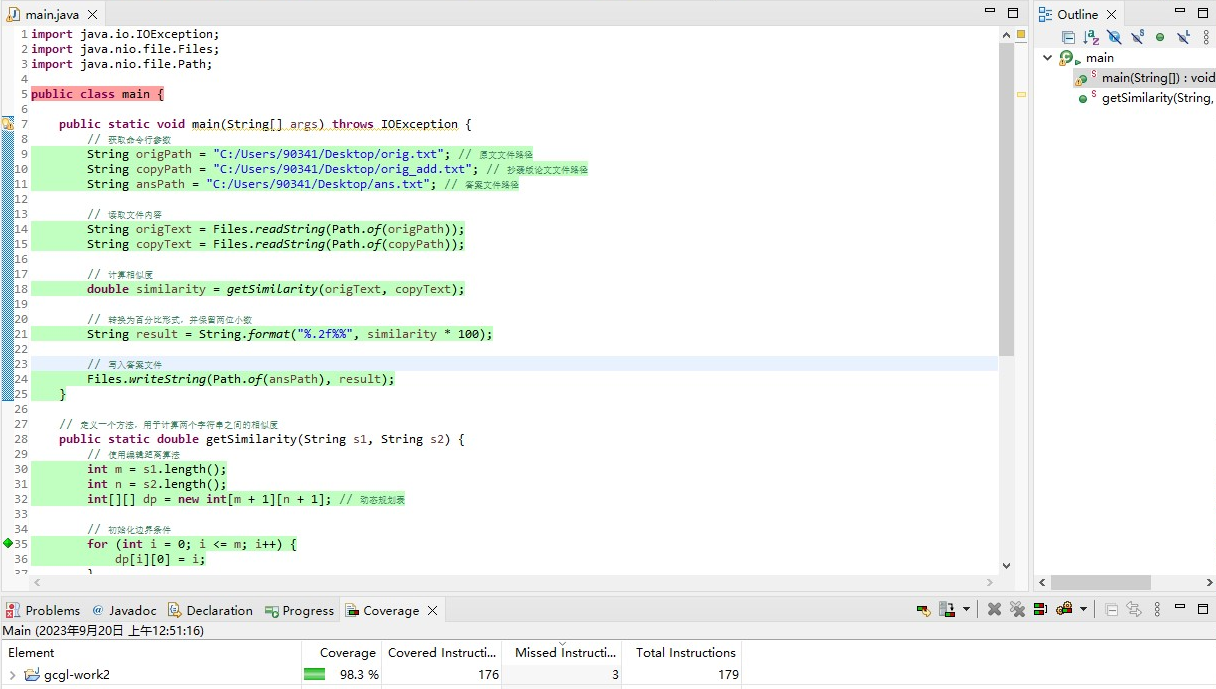Open Select Session dropdown arrow
This screenshot has height=689, width=1216.
[1083, 609]
